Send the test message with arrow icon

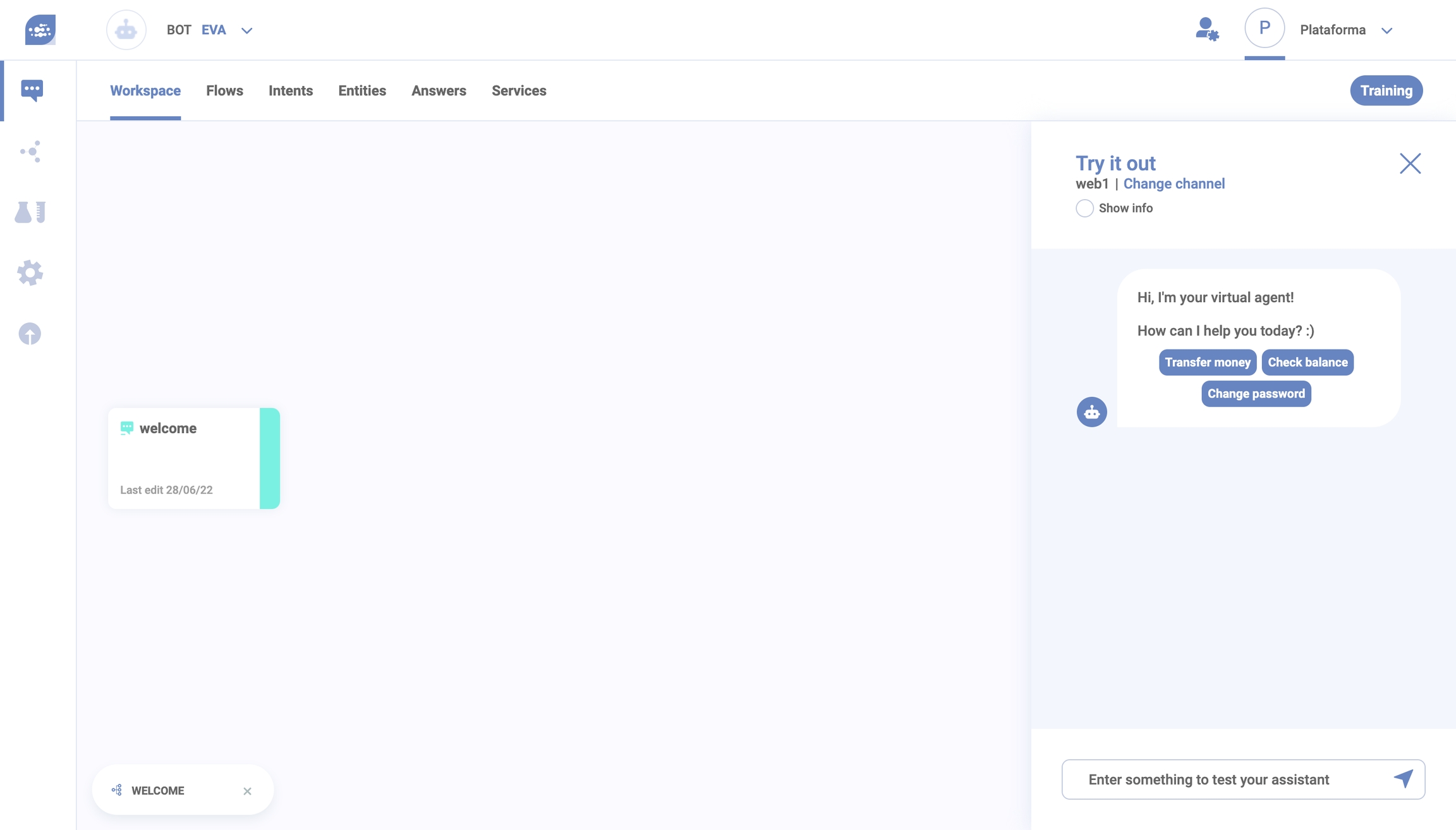pos(1403,779)
